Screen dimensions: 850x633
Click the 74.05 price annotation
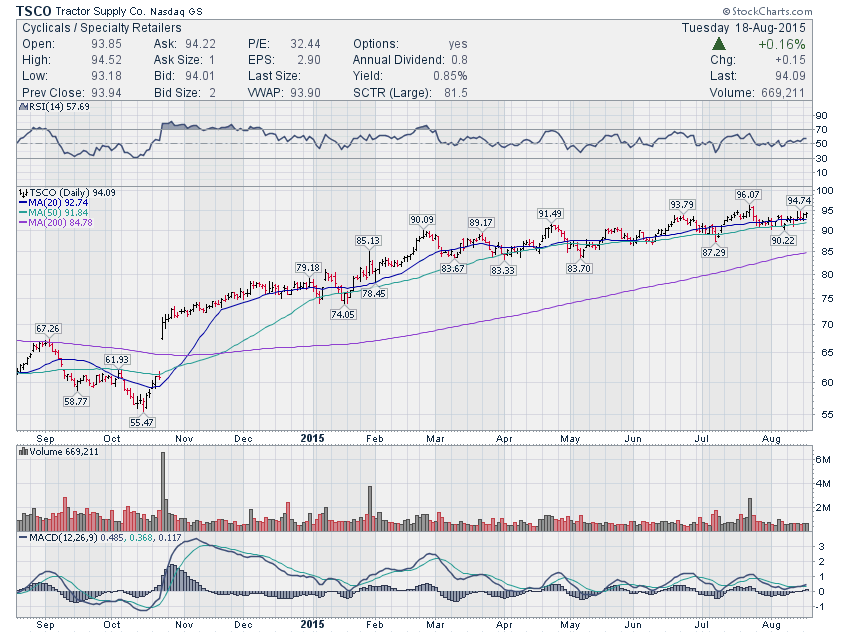coord(343,314)
